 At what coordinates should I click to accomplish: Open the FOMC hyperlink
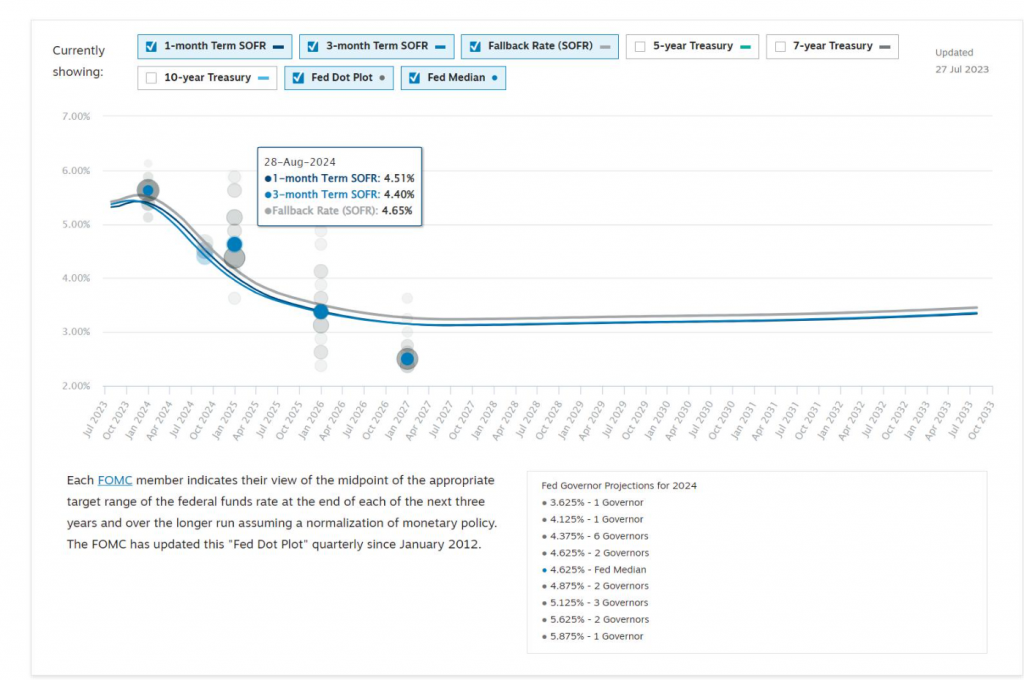[114, 480]
